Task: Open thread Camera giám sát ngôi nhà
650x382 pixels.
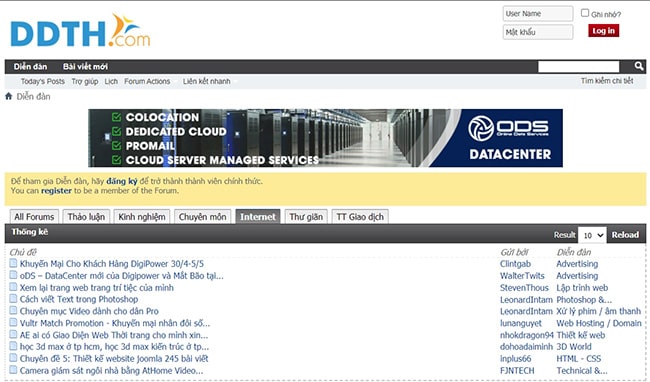Action: pyautogui.click(x=112, y=370)
